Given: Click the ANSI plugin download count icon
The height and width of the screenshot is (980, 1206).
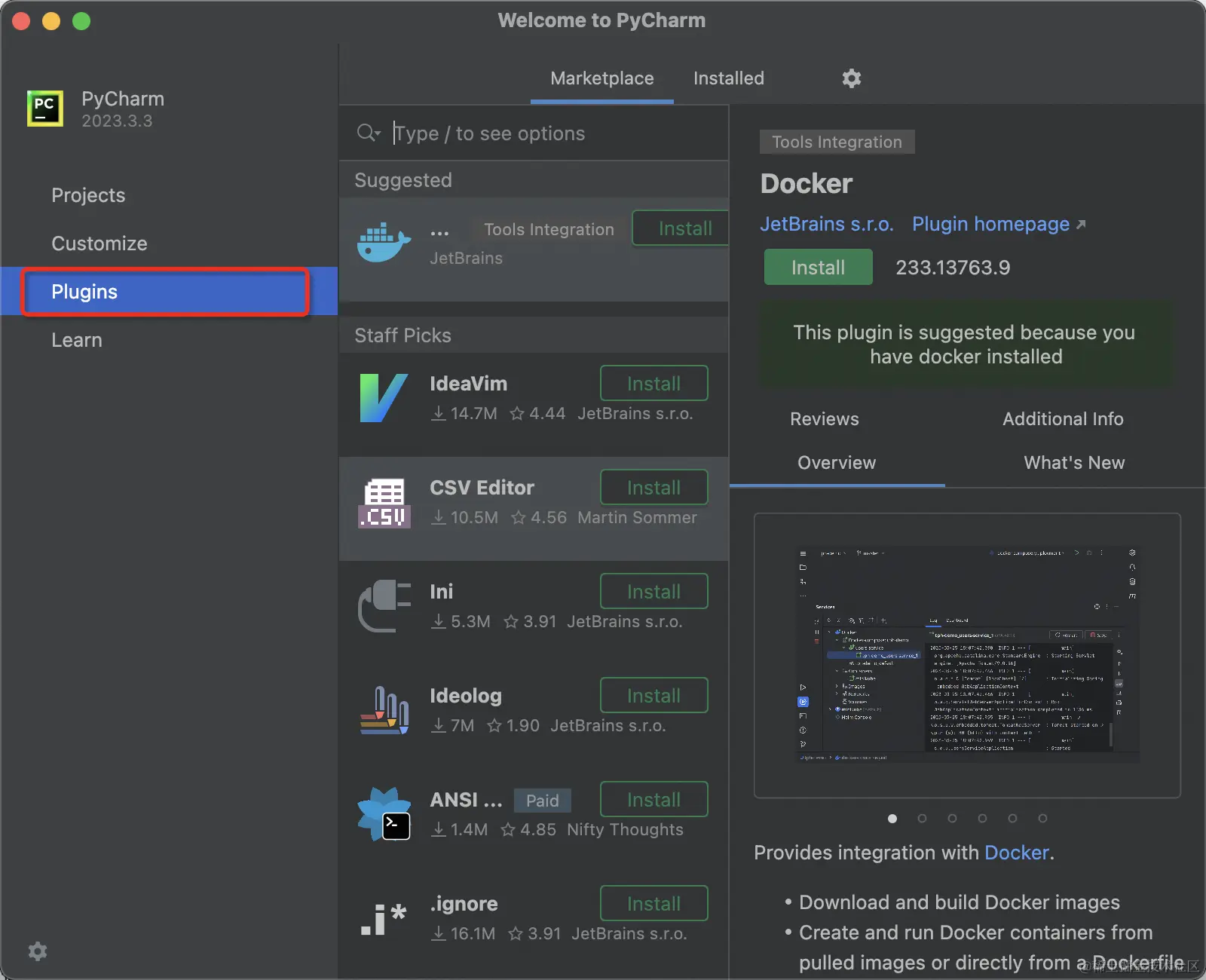Looking at the screenshot, I should [x=438, y=830].
